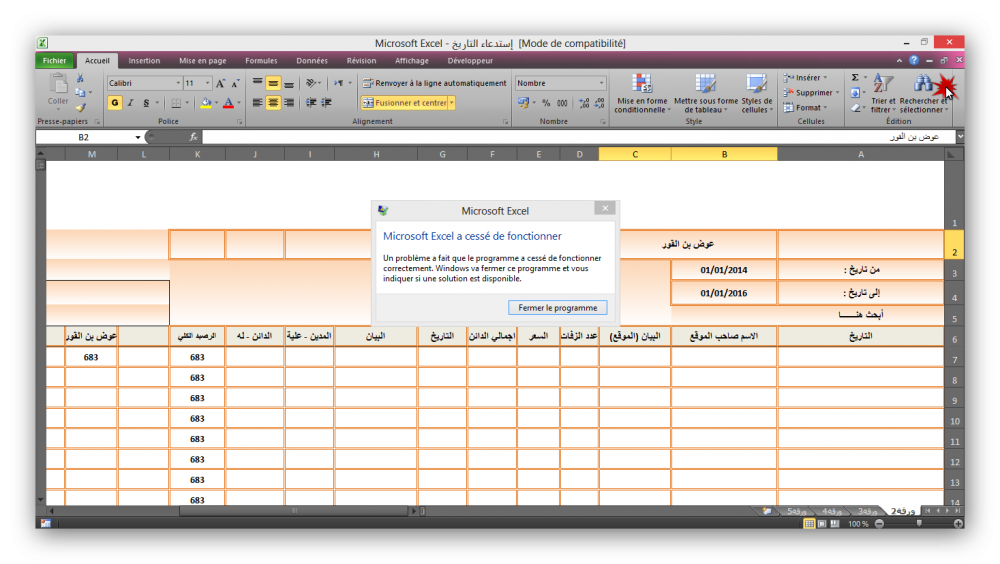Decrease font size with the small A icon
1000x564 pixels.
click(235, 83)
